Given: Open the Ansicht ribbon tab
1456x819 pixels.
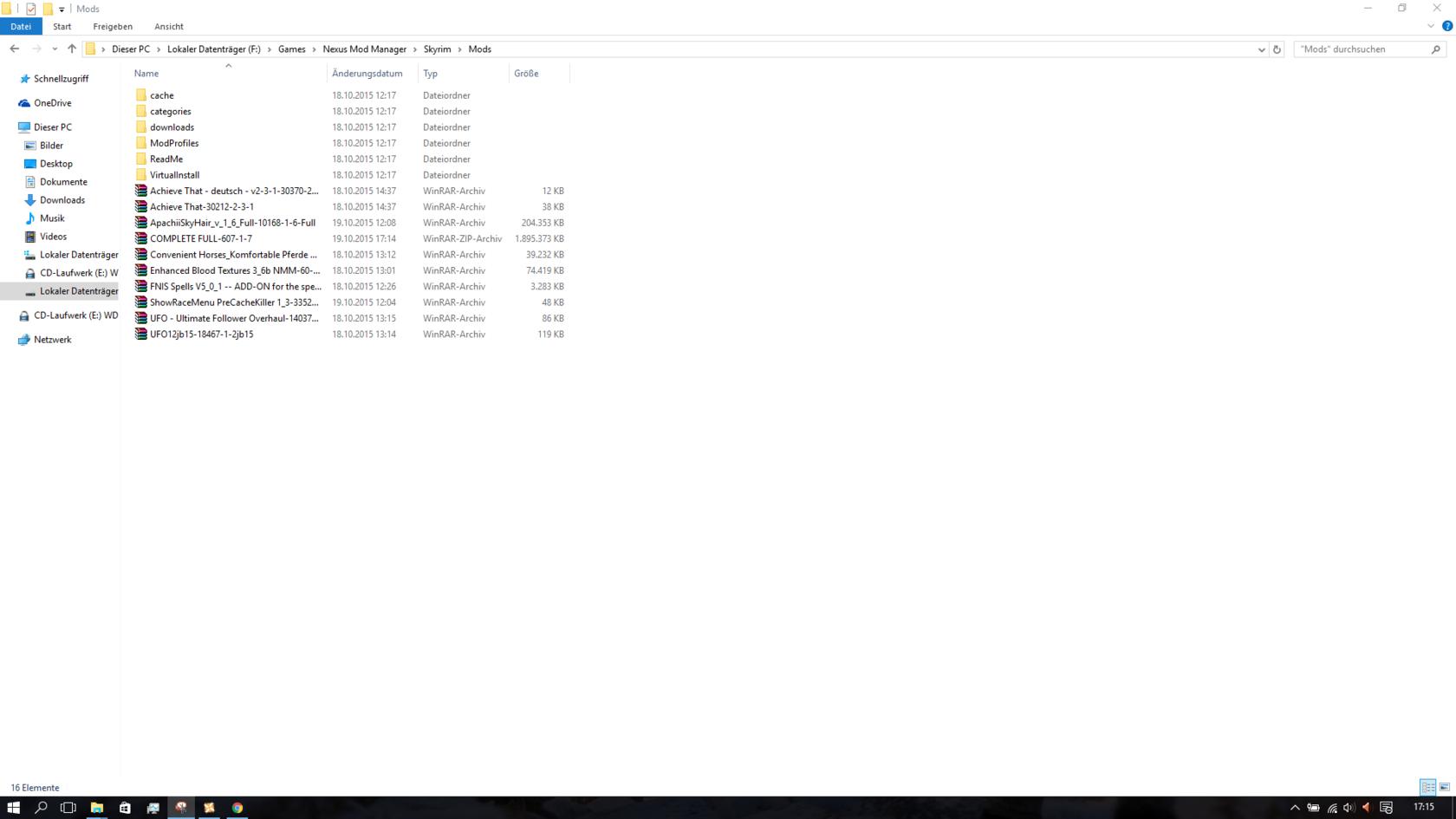Looking at the screenshot, I should coord(168,27).
